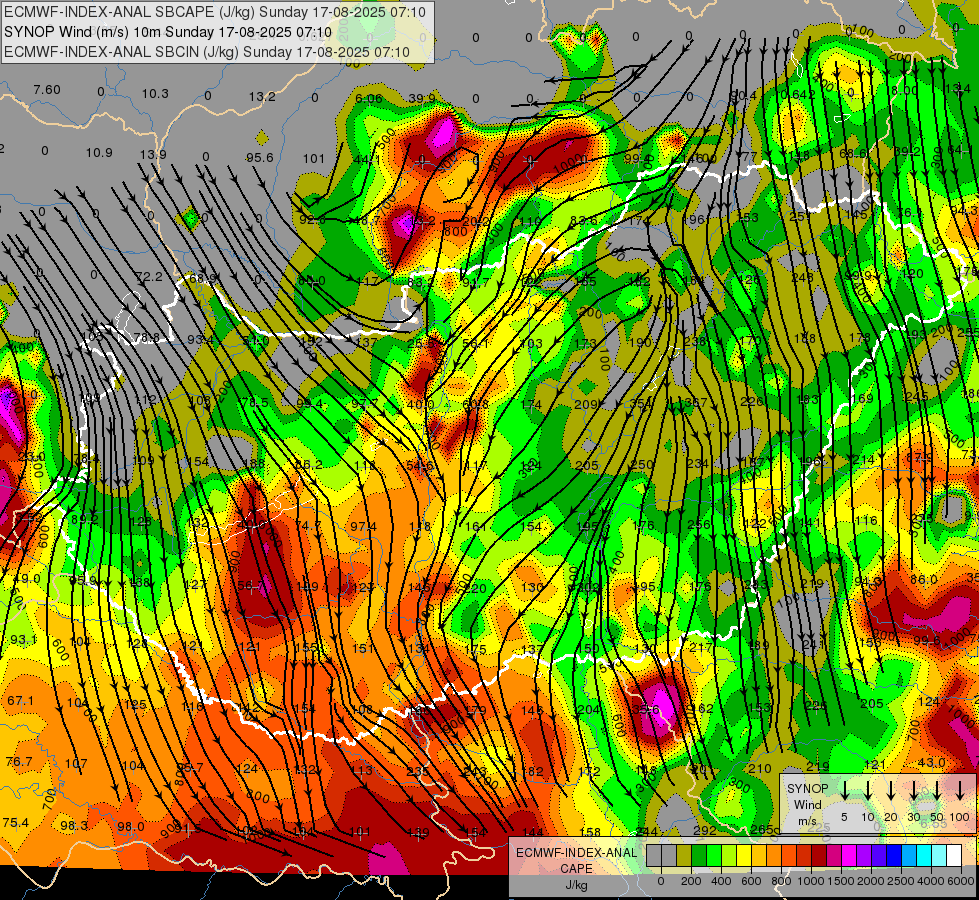Click the map value '43.0'
Viewport: 979px width, 900px height.
pos(932,762)
